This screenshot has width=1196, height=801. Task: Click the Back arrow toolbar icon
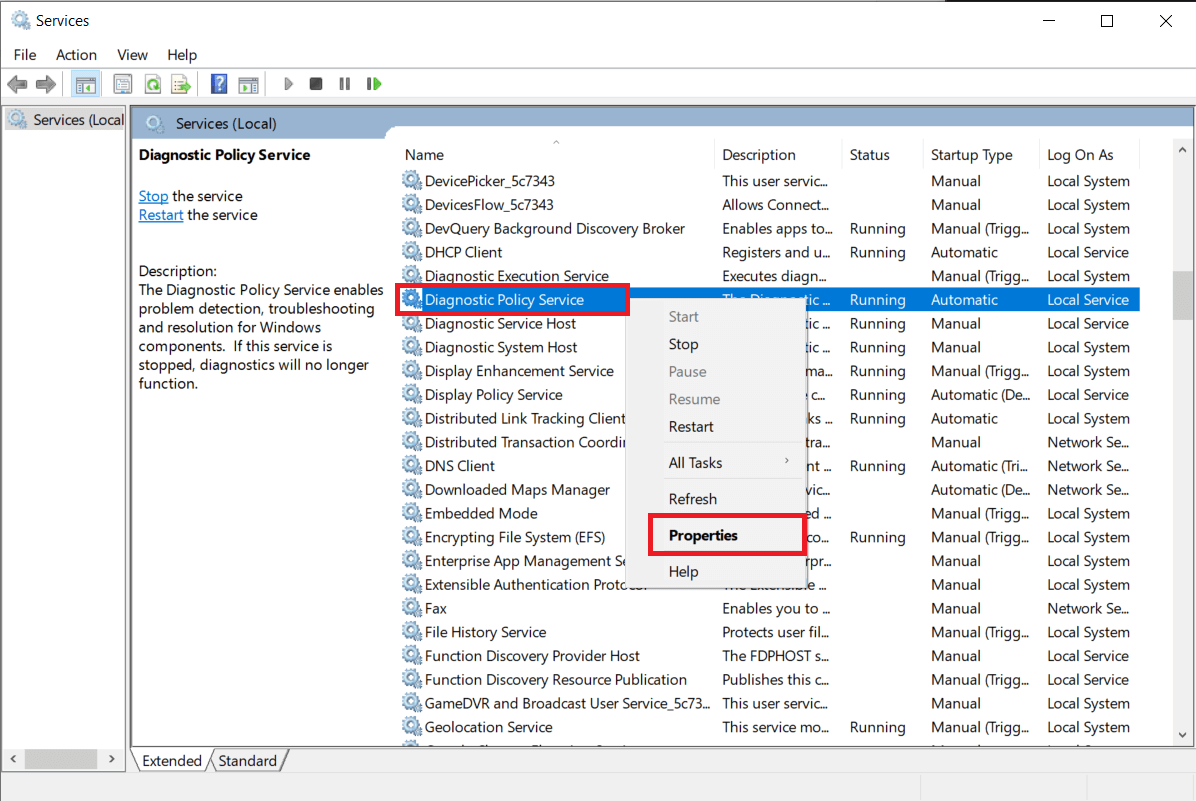(17, 84)
